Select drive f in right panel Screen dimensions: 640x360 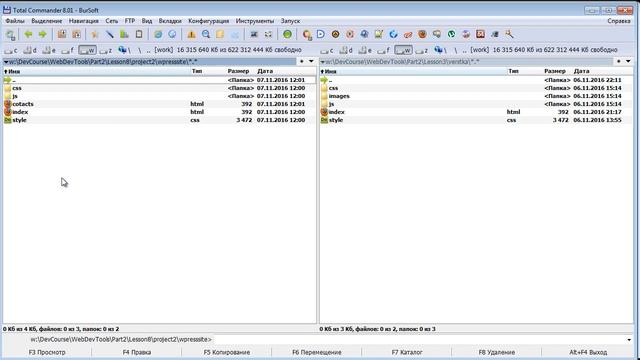[x=383, y=50]
